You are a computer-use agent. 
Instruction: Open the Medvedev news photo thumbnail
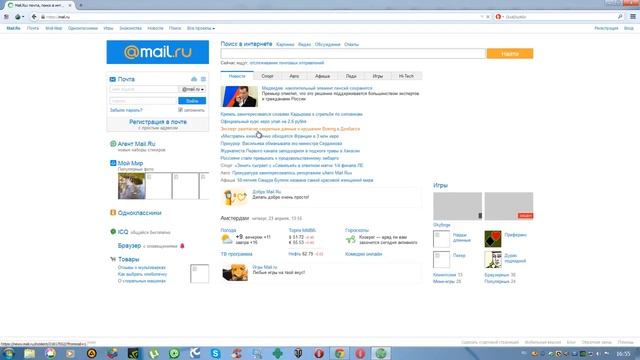point(239,96)
